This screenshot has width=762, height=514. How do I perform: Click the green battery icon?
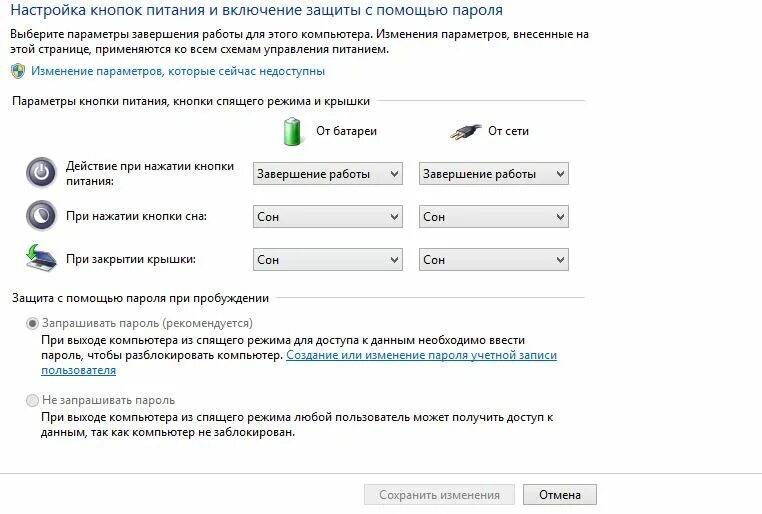point(292,131)
